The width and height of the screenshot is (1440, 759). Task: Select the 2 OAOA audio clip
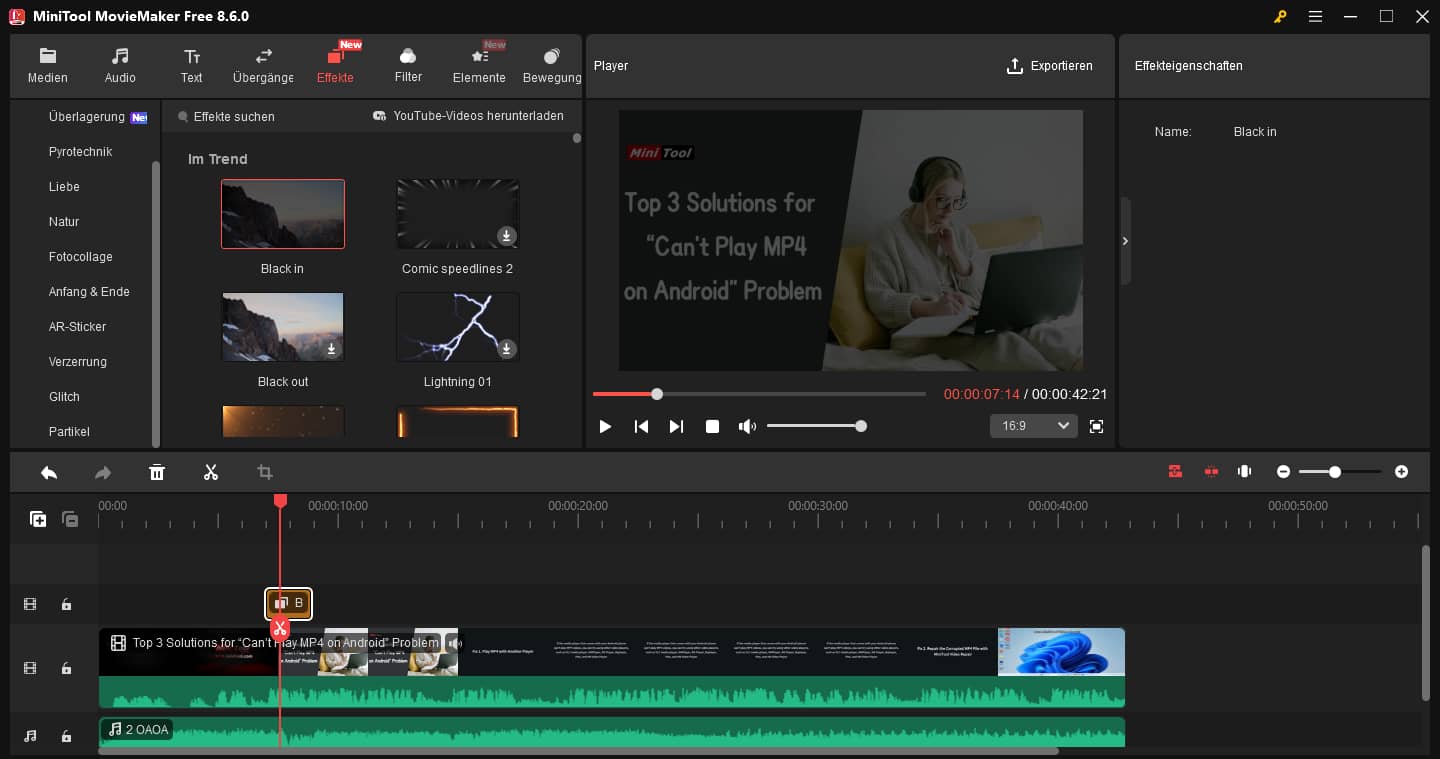[x=612, y=731]
